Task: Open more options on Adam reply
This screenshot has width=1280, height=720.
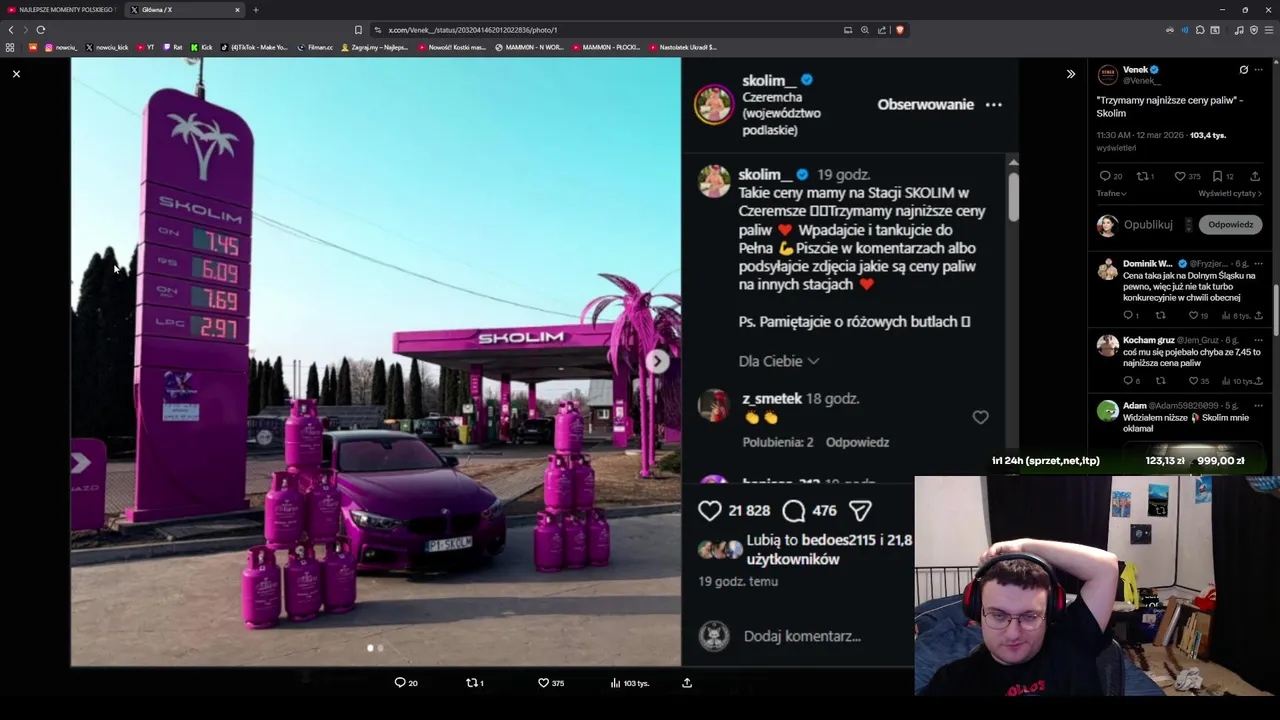Action: (x=1259, y=406)
